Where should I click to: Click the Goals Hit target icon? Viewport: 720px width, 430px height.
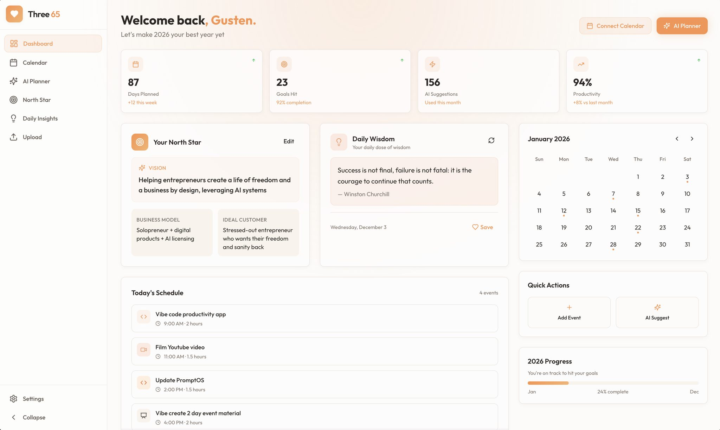[284, 64]
